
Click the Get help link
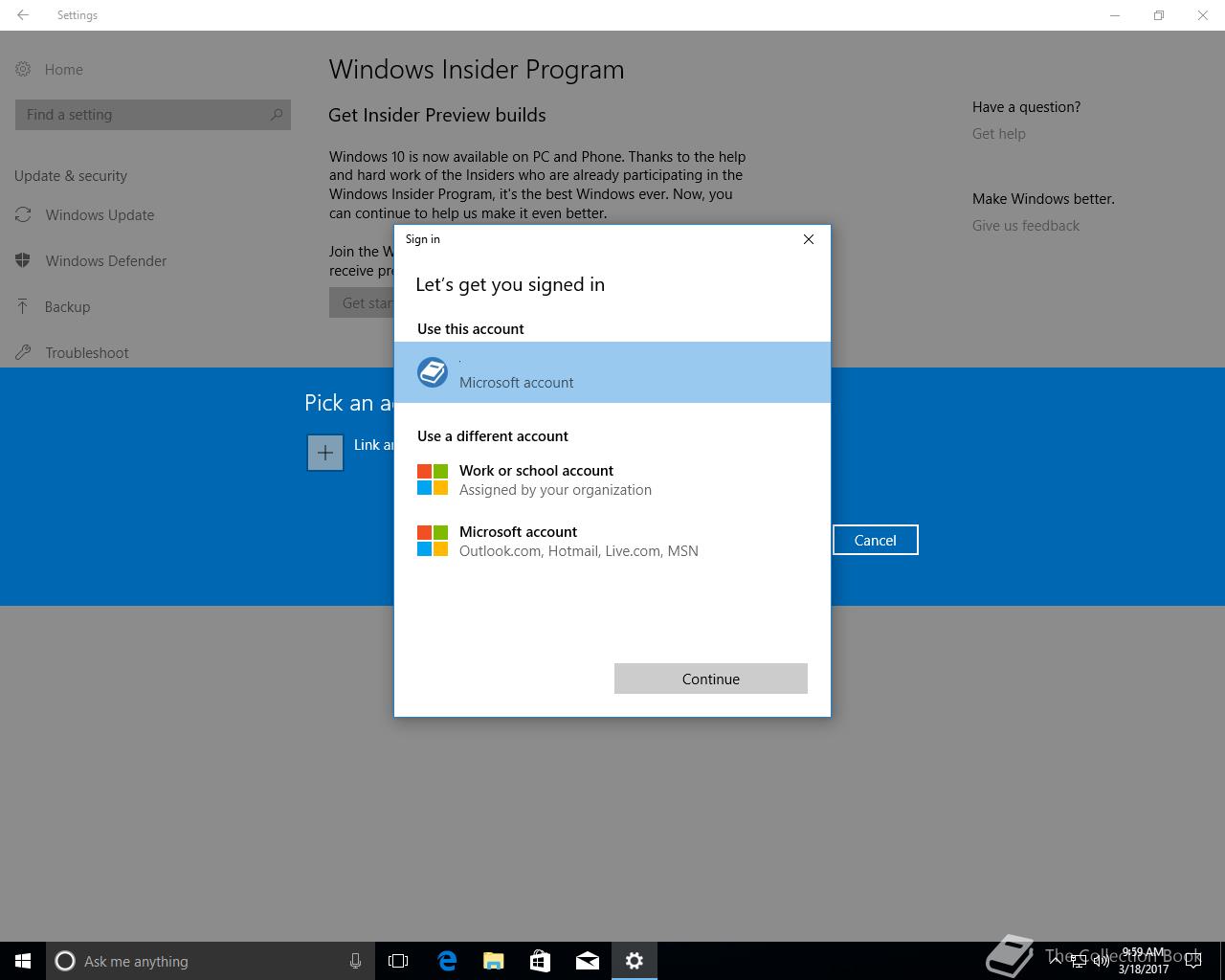[998, 134]
